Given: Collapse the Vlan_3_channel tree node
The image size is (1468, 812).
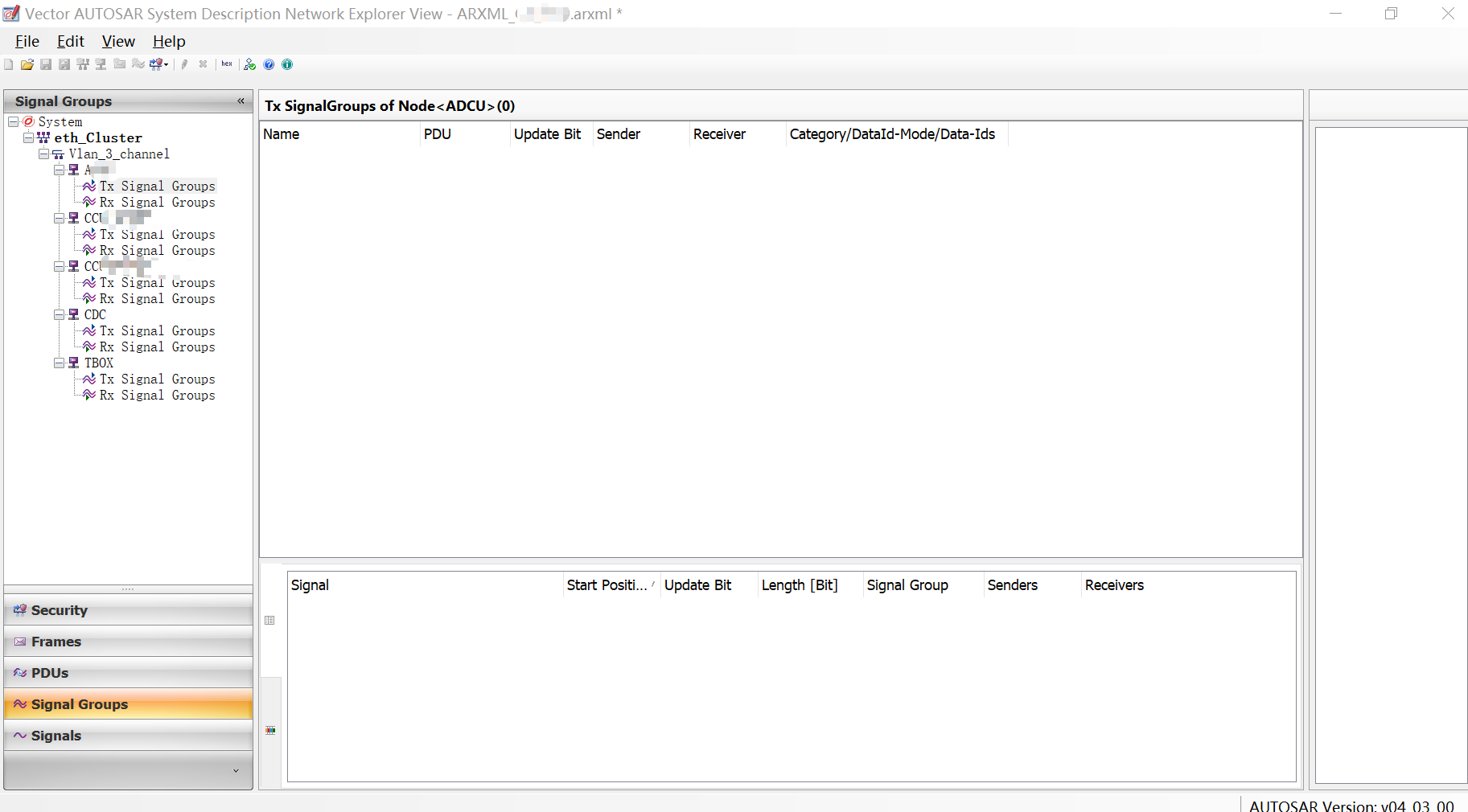Looking at the screenshot, I should pyautogui.click(x=44, y=154).
